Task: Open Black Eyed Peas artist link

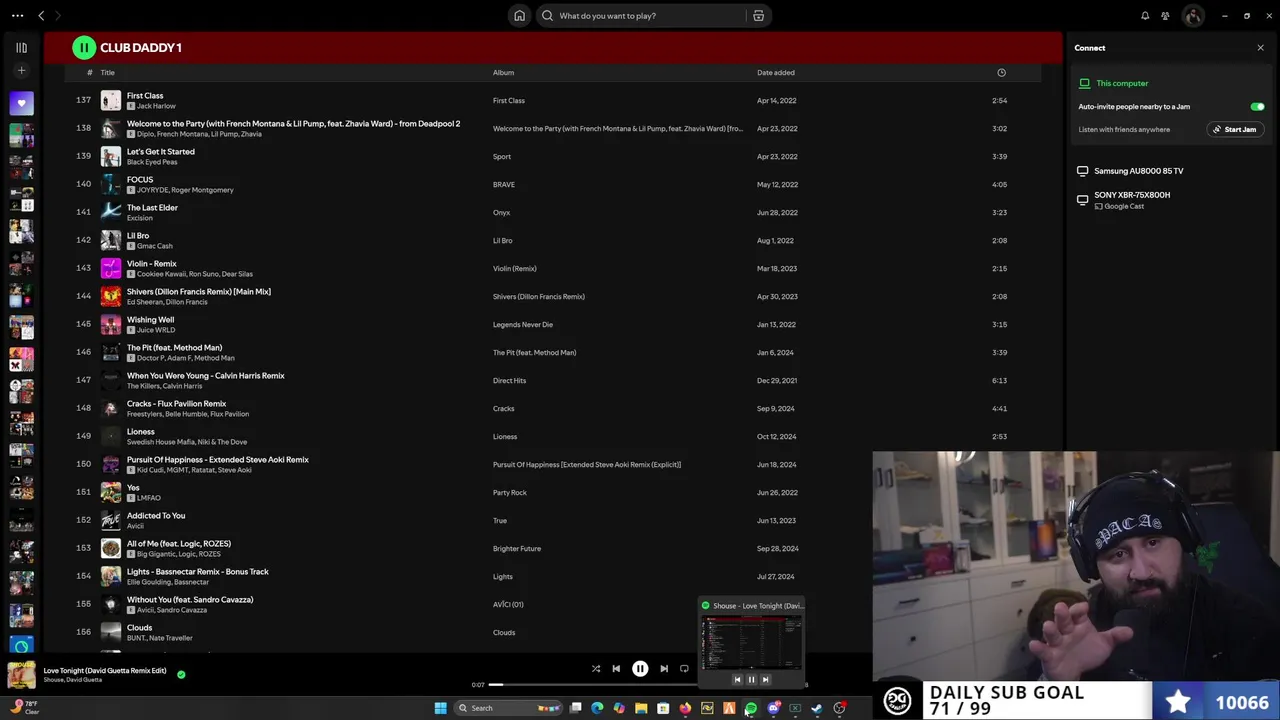Action: point(152,162)
